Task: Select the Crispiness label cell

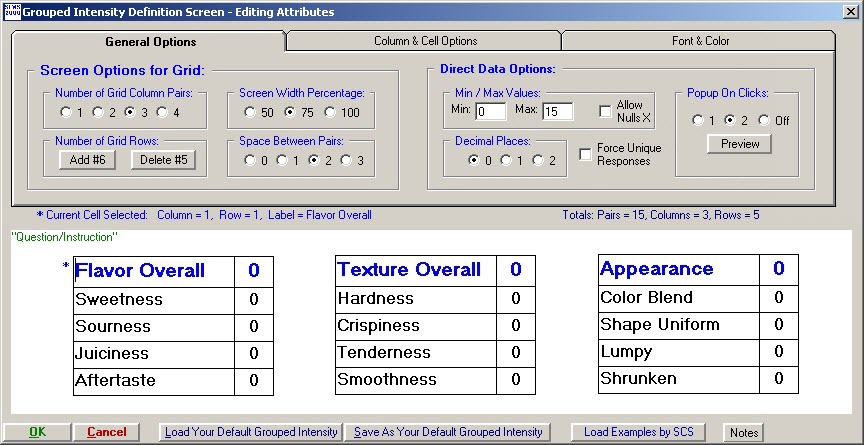Action: [416, 327]
